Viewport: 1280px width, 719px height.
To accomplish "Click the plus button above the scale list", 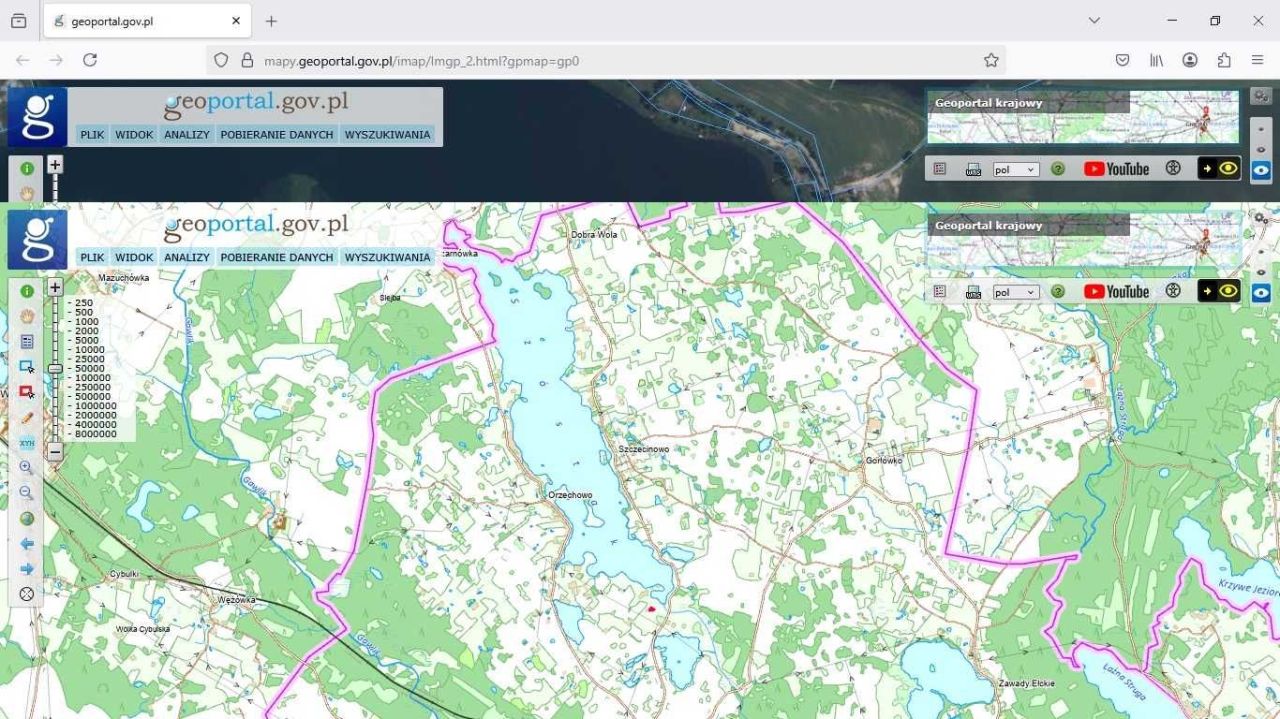I will 55,287.
